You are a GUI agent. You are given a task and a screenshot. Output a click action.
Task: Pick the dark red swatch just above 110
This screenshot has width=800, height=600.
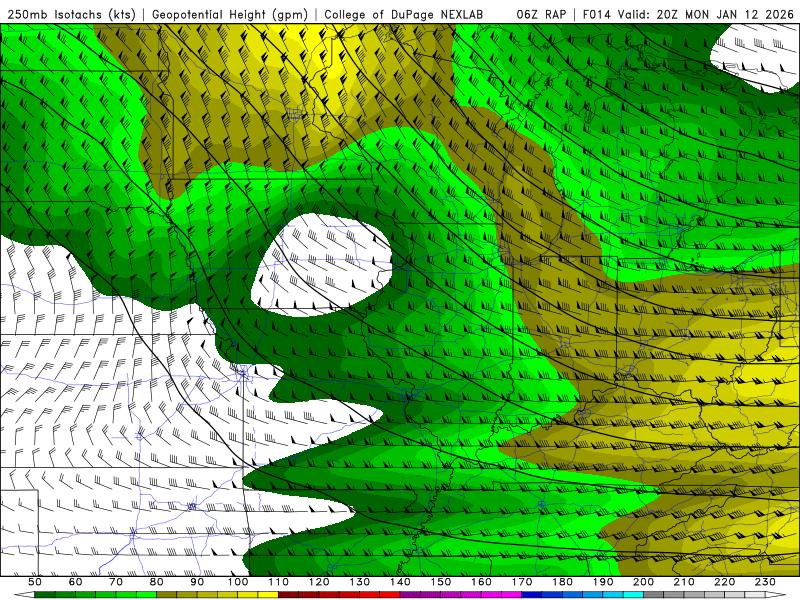pyautogui.click(x=288, y=595)
